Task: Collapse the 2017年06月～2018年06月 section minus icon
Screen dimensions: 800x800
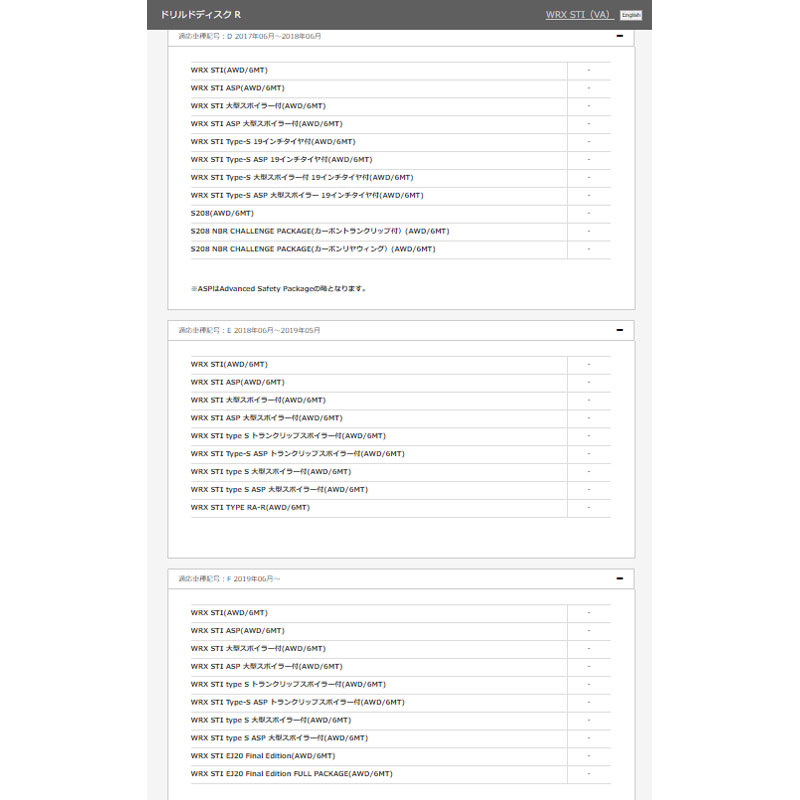Action: tap(620, 36)
